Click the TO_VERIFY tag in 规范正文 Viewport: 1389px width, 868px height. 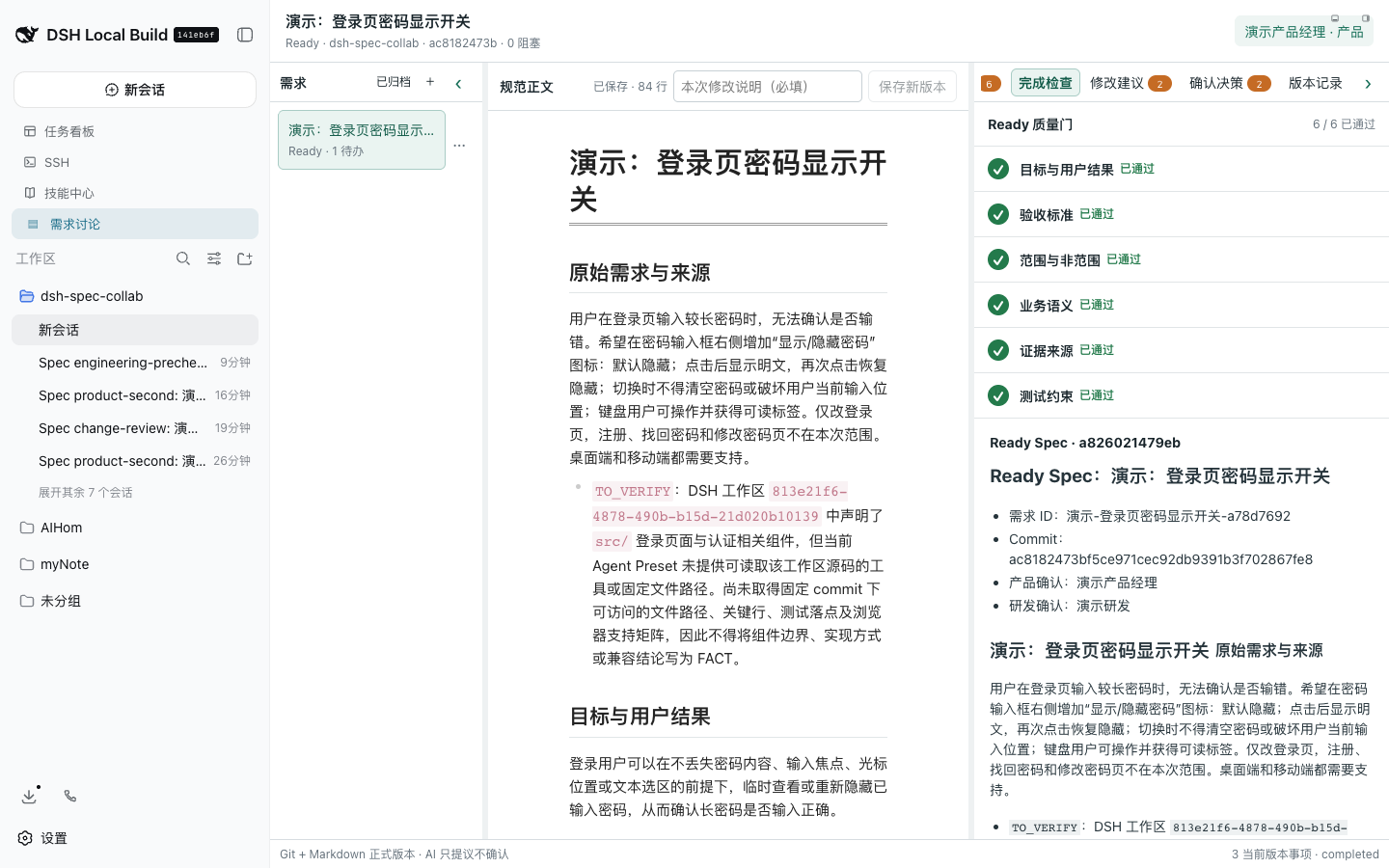632,491
